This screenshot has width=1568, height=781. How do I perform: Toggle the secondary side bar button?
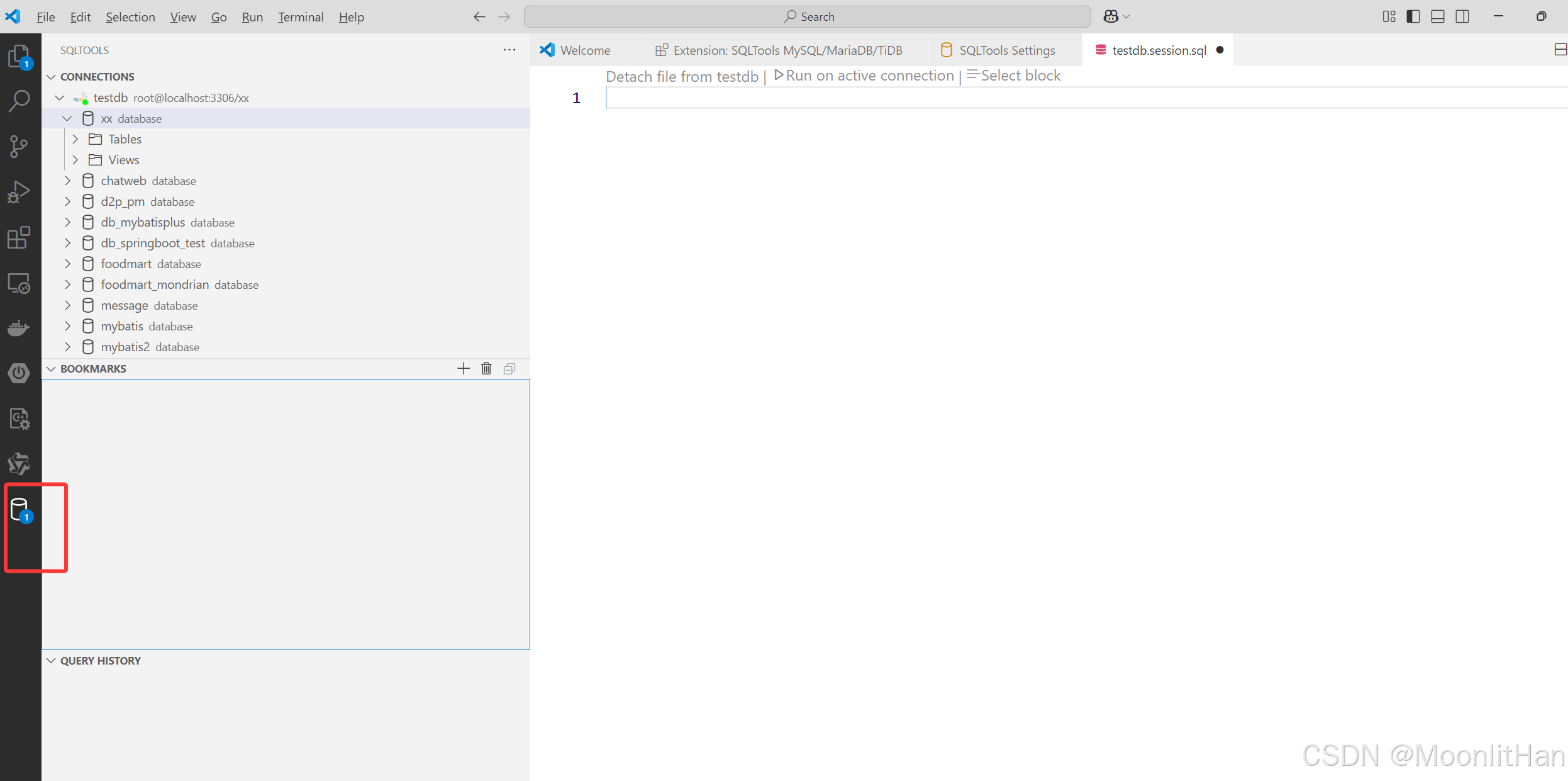[1462, 17]
